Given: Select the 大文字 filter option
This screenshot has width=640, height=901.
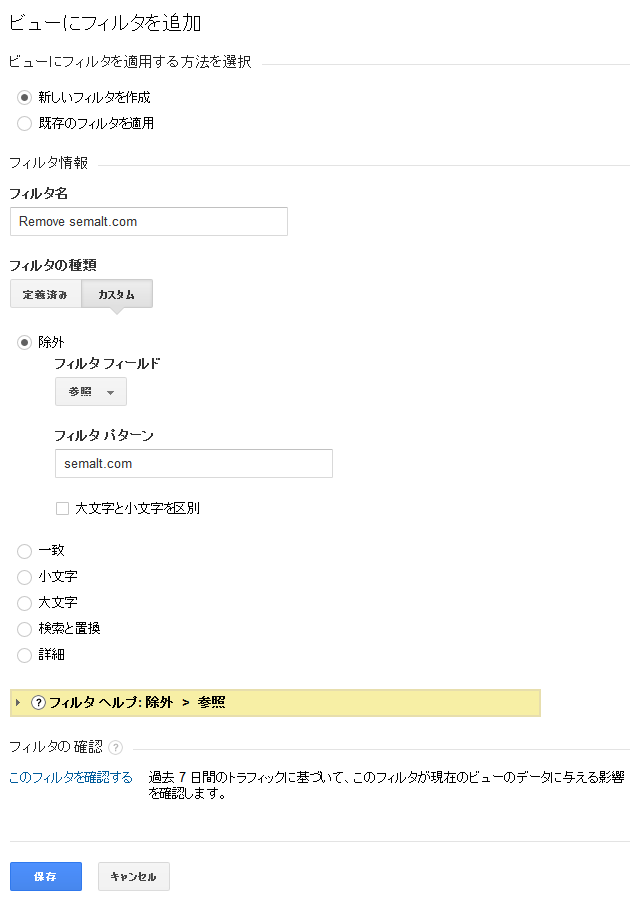Looking at the screenshot, I should tap(25, 603).
